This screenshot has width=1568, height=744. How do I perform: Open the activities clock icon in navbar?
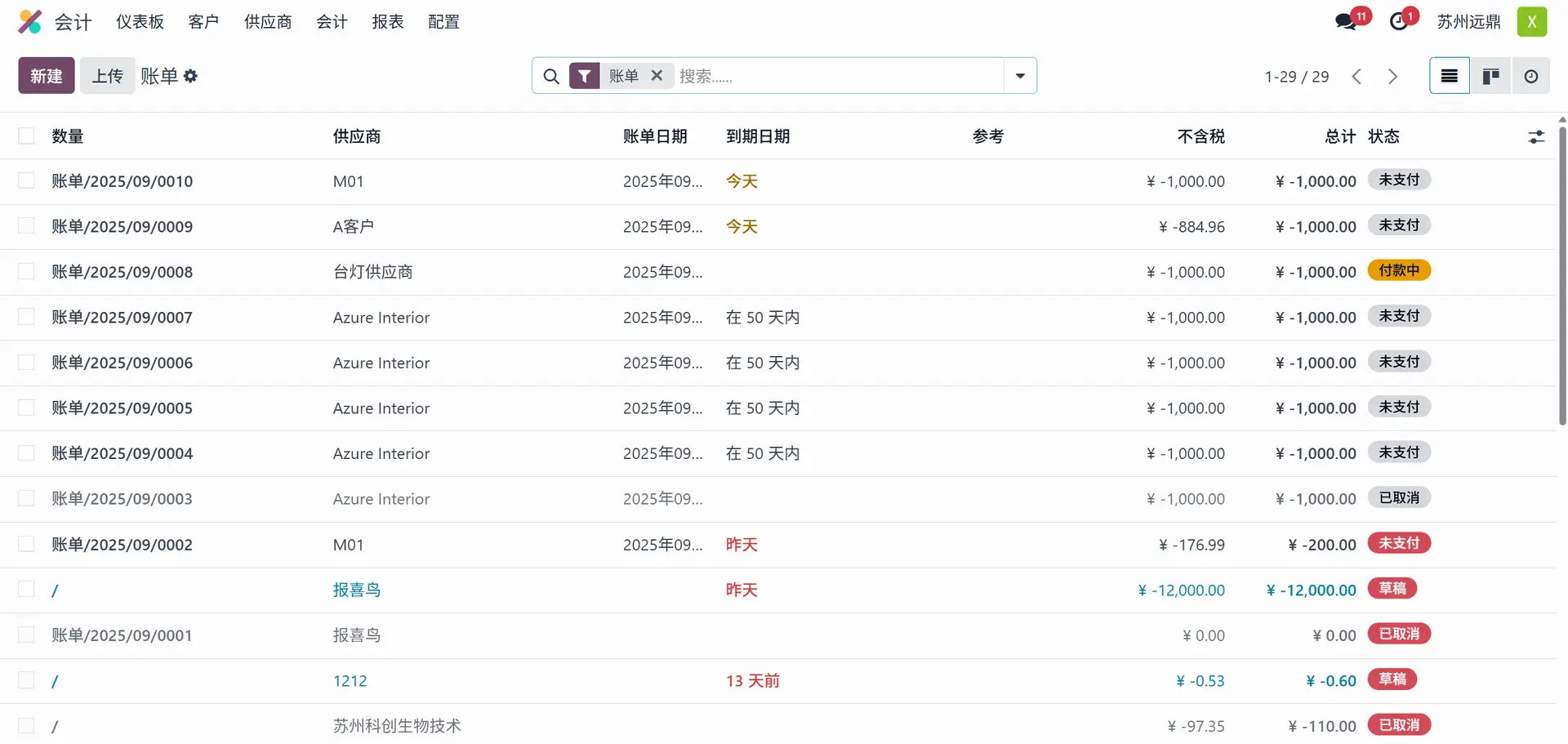click(1400, 22)
